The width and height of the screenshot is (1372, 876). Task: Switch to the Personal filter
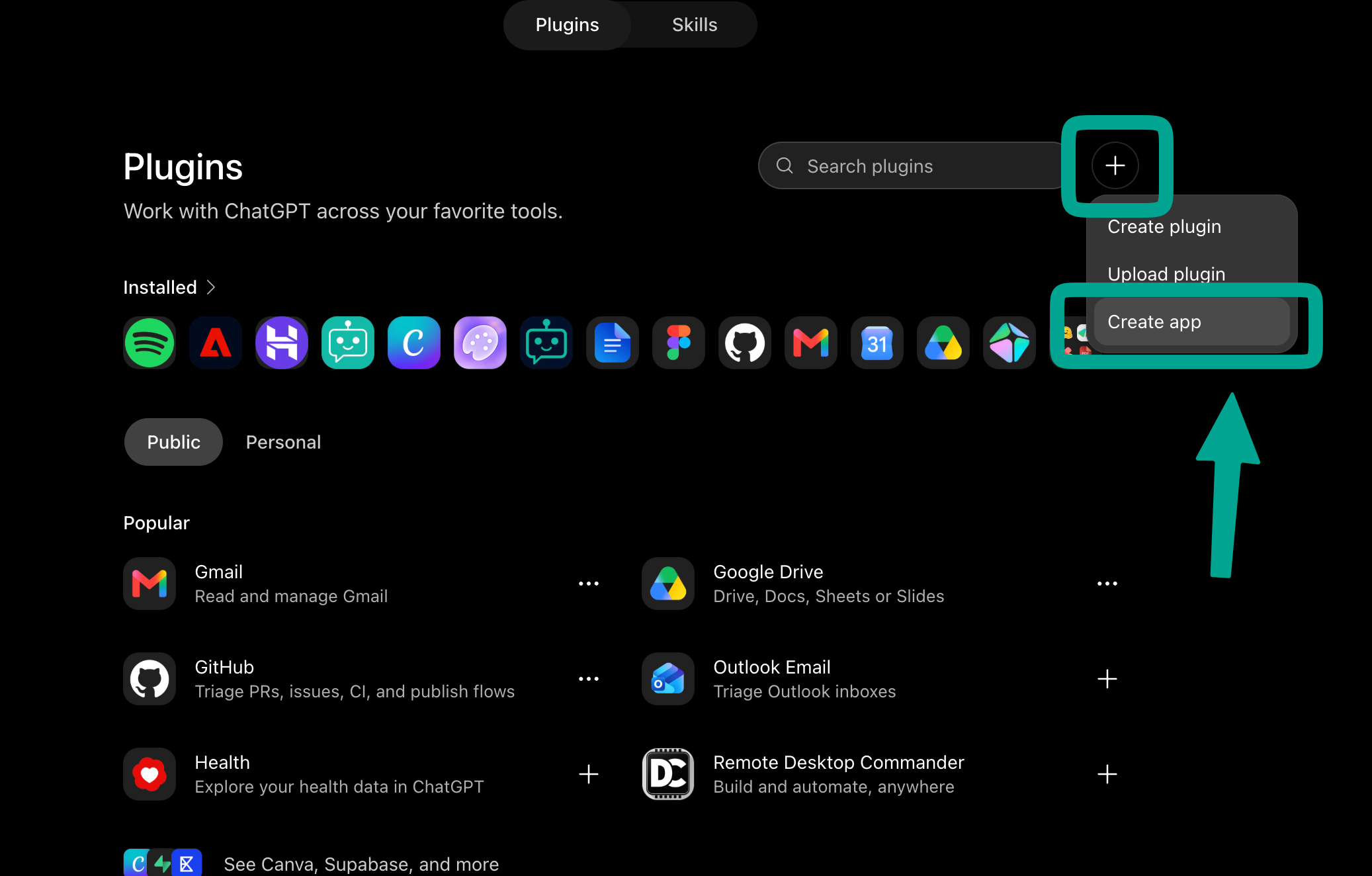click(x=283, y=442)
